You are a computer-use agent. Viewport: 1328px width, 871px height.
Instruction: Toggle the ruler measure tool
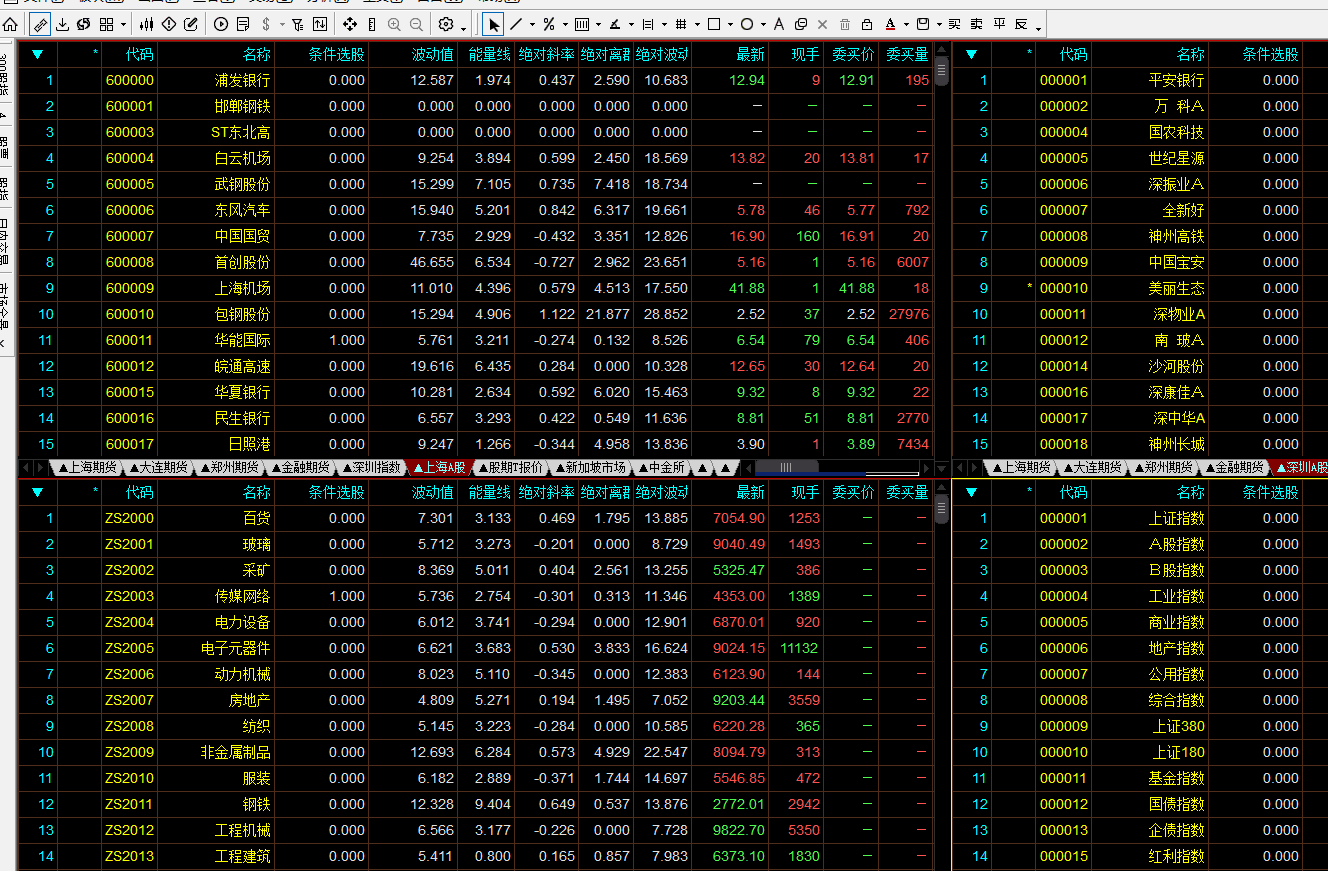pyautogui.click(x=372, y=24)
